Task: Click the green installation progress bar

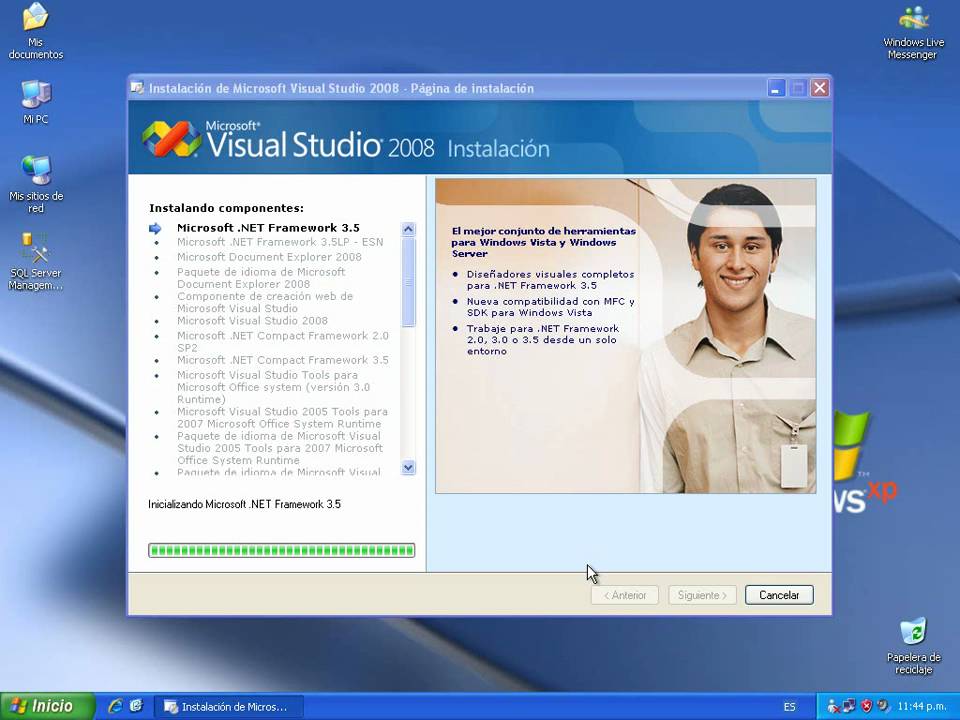Action: pos(282,550)
